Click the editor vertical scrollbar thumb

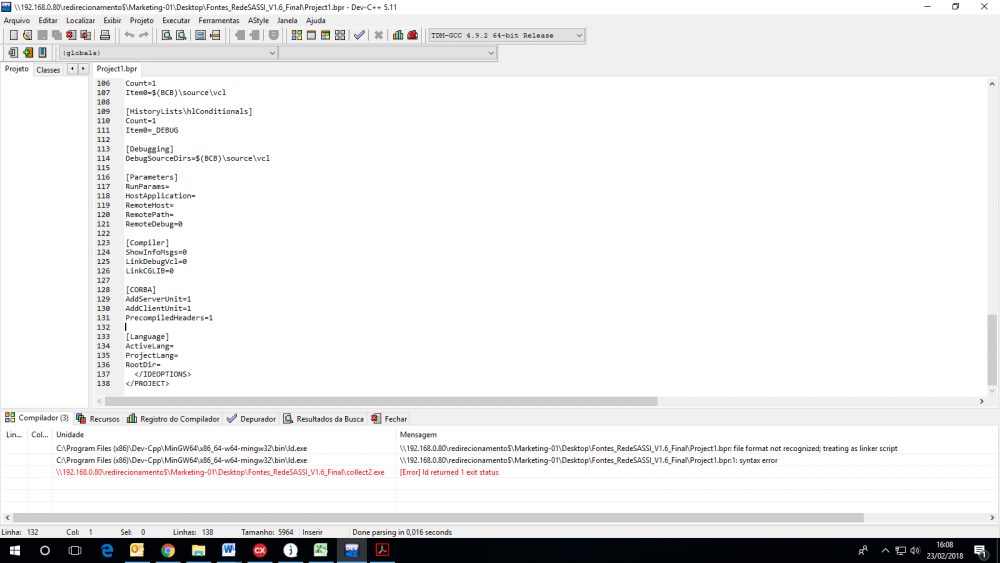coord(992,350)
